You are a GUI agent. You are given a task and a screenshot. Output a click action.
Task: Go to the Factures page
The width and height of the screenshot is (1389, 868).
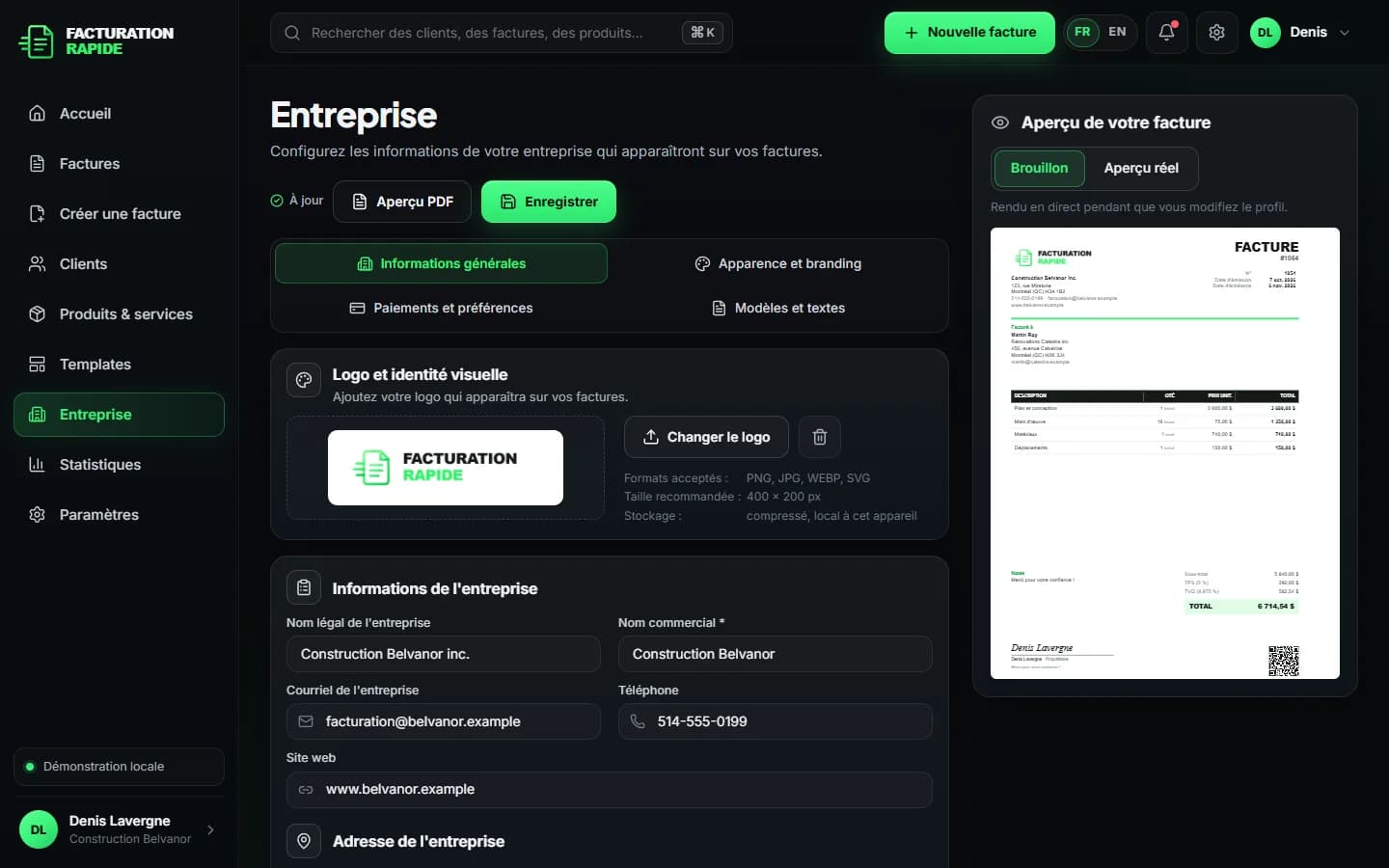[119, 164]
